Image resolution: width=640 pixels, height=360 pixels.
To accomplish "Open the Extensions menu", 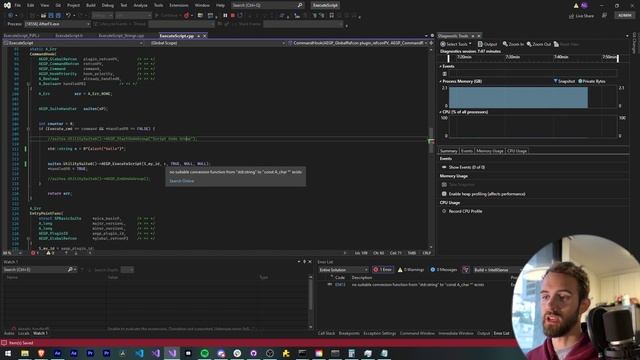I will coord(179,5).
